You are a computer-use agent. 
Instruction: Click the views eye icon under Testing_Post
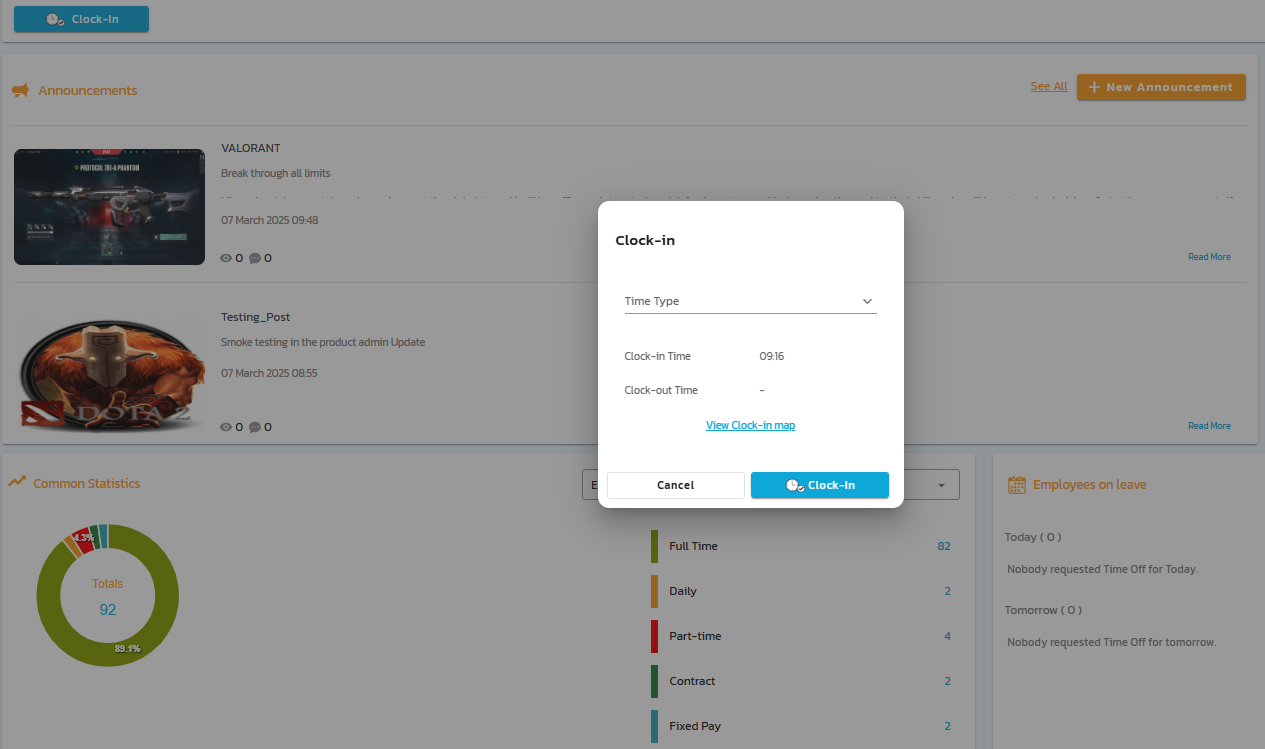(226, 427)
